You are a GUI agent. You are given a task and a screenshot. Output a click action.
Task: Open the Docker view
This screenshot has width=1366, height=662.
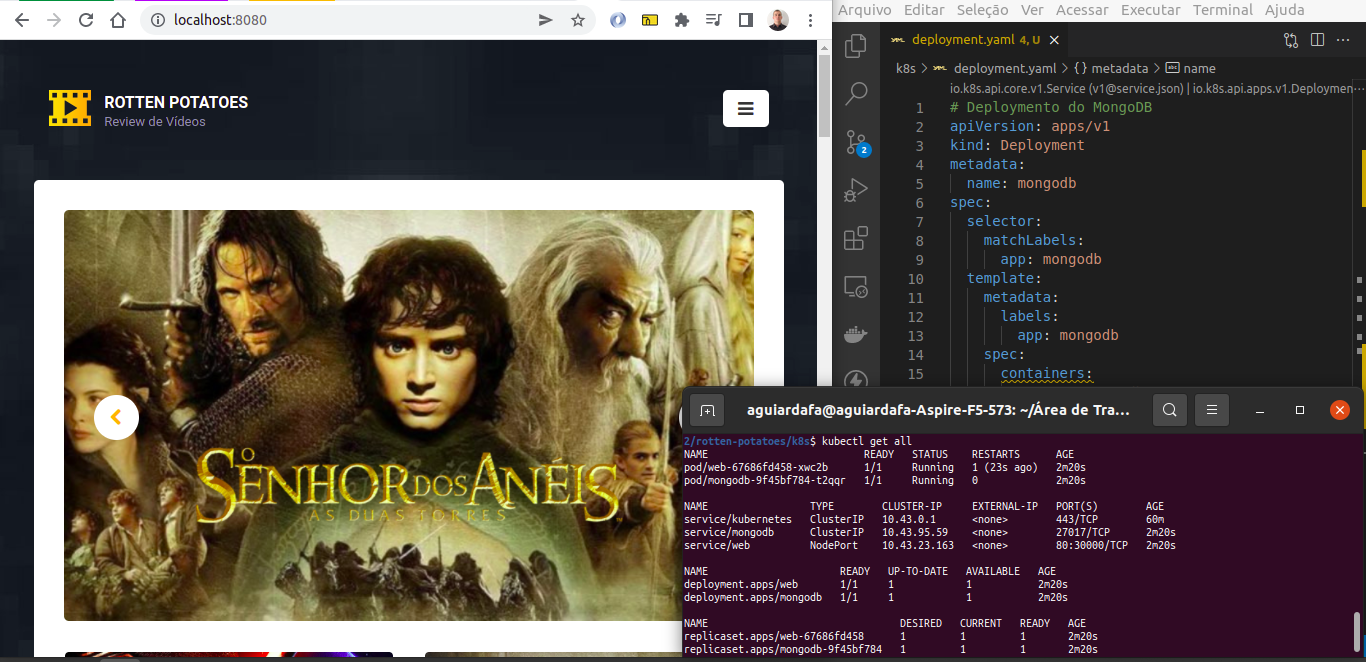pyautogui.click(x=856, y=334)
